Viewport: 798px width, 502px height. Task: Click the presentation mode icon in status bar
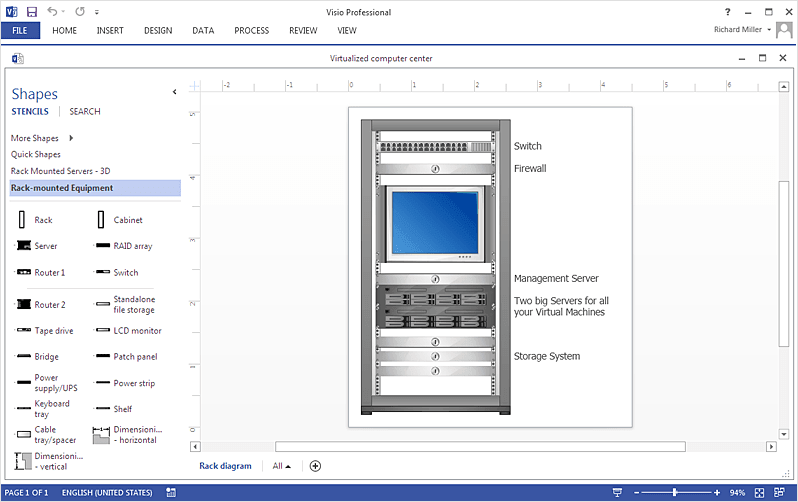617,492
